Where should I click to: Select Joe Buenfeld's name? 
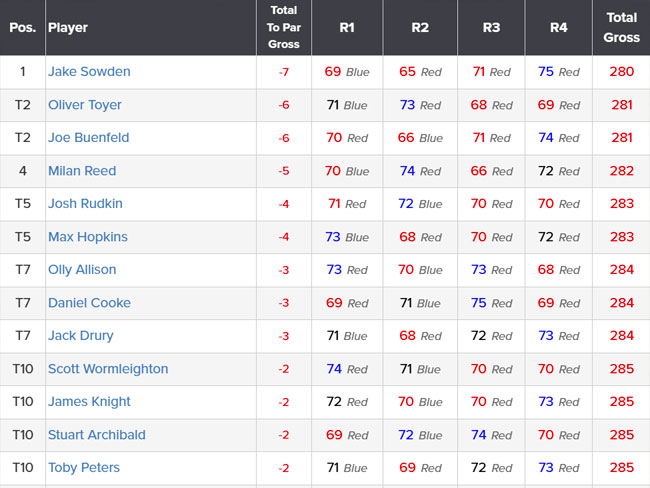89,137
